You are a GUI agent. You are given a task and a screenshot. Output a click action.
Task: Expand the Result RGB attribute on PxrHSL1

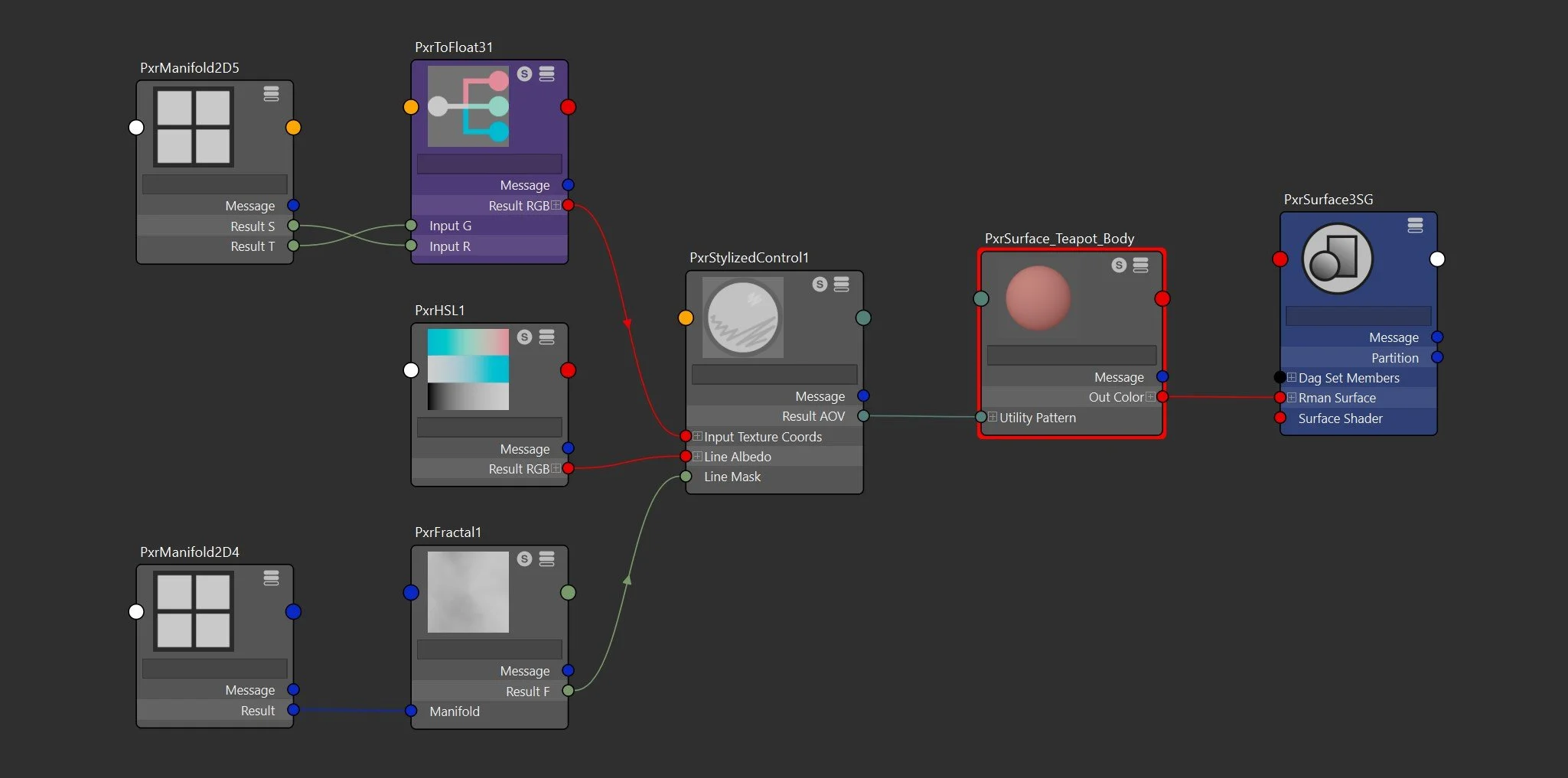tap(556, 468)
